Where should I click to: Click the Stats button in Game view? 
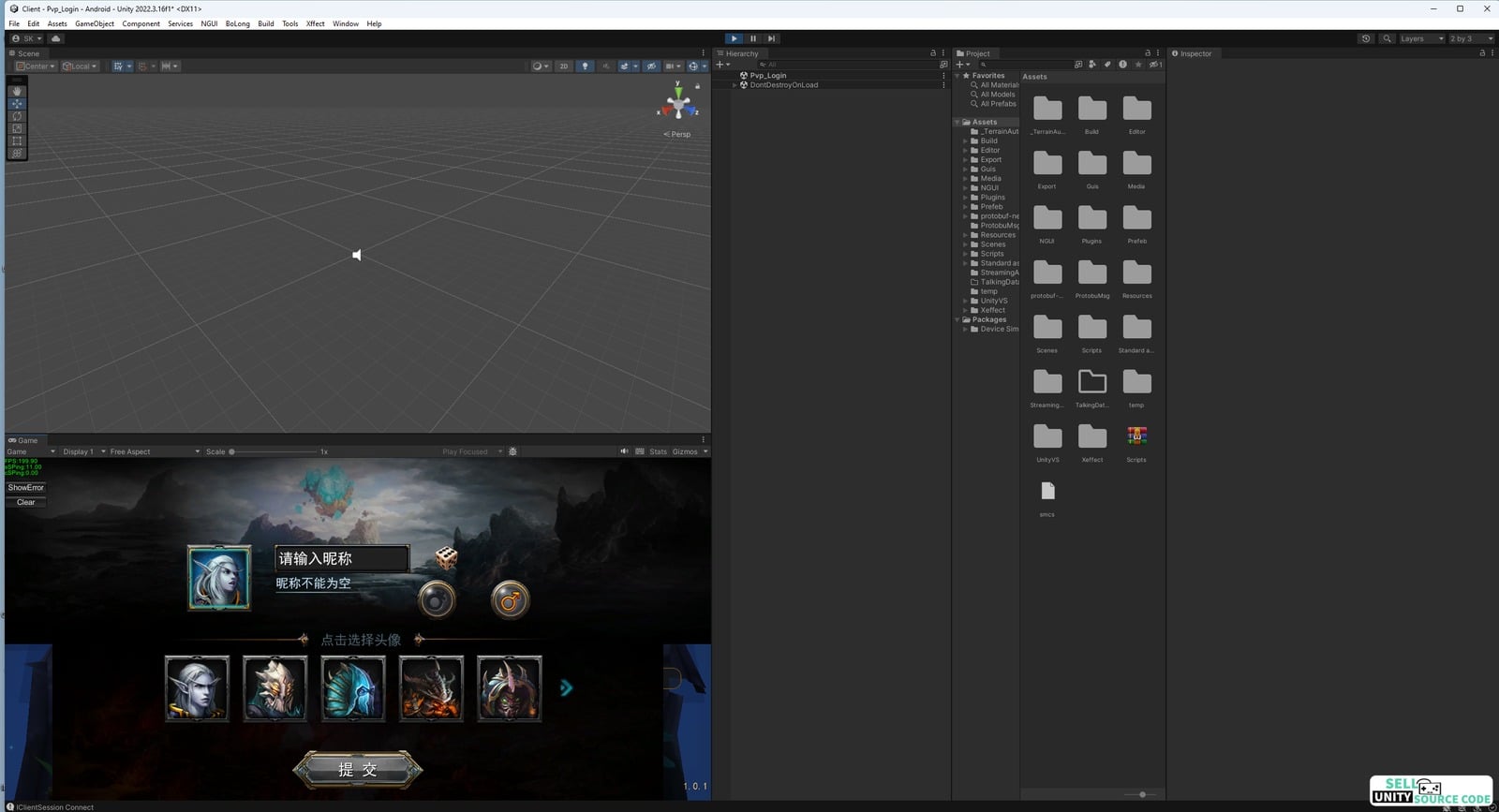click(x=659, y=451)
